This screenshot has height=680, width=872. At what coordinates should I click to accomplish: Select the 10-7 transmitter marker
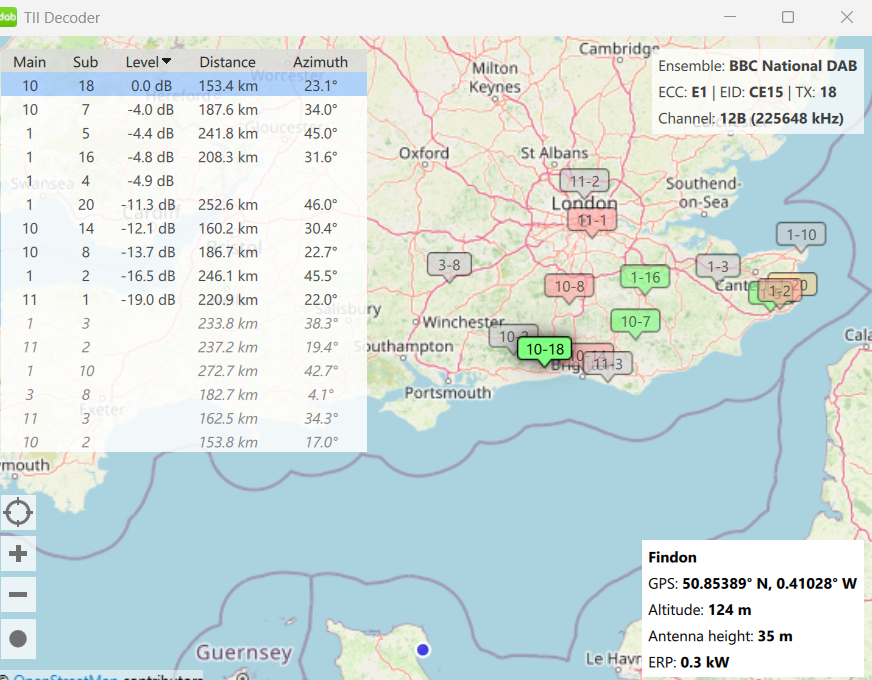click(x=635, y=321)
